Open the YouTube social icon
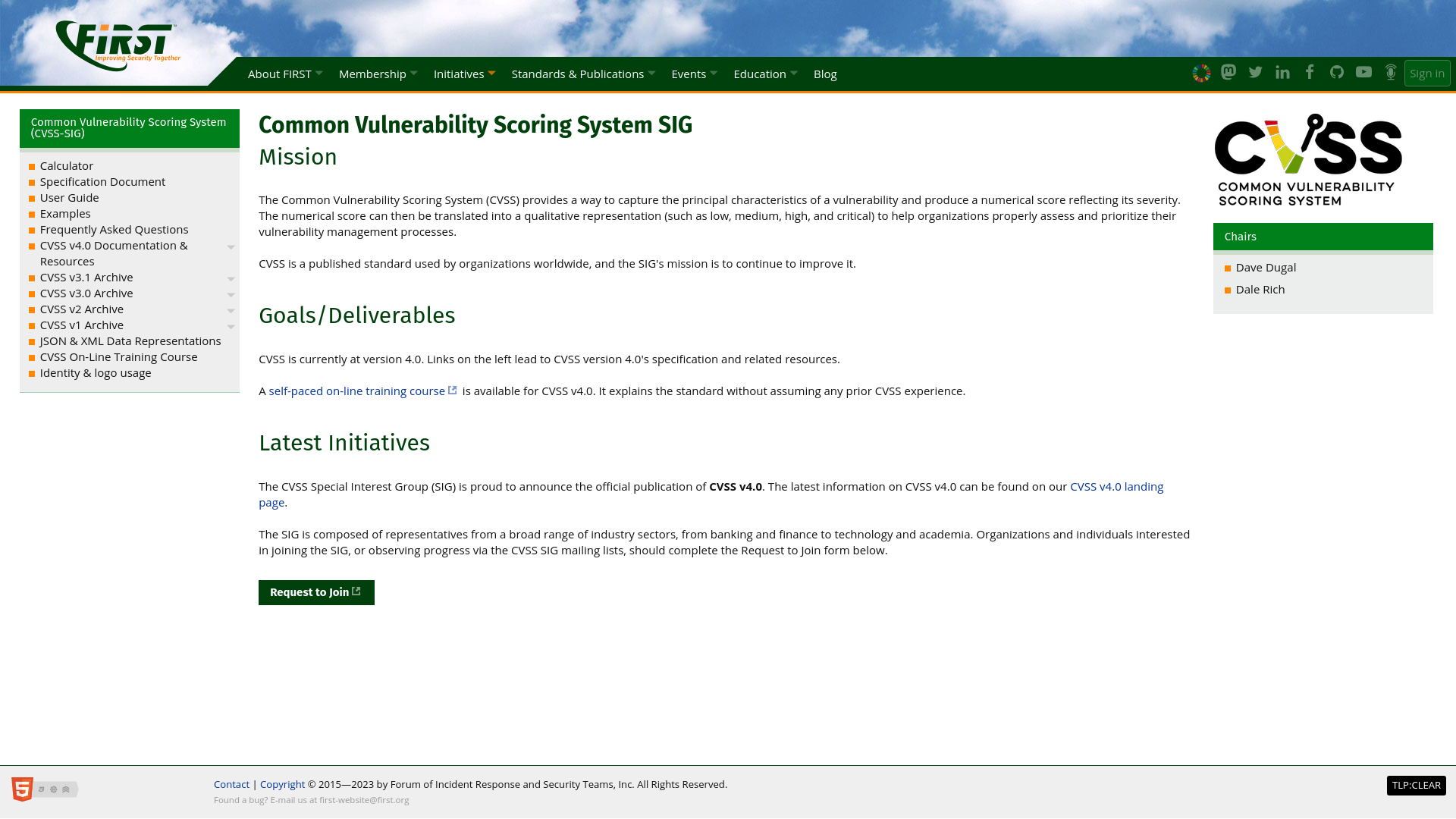 pyautogui.click(x=1363, y=72)
